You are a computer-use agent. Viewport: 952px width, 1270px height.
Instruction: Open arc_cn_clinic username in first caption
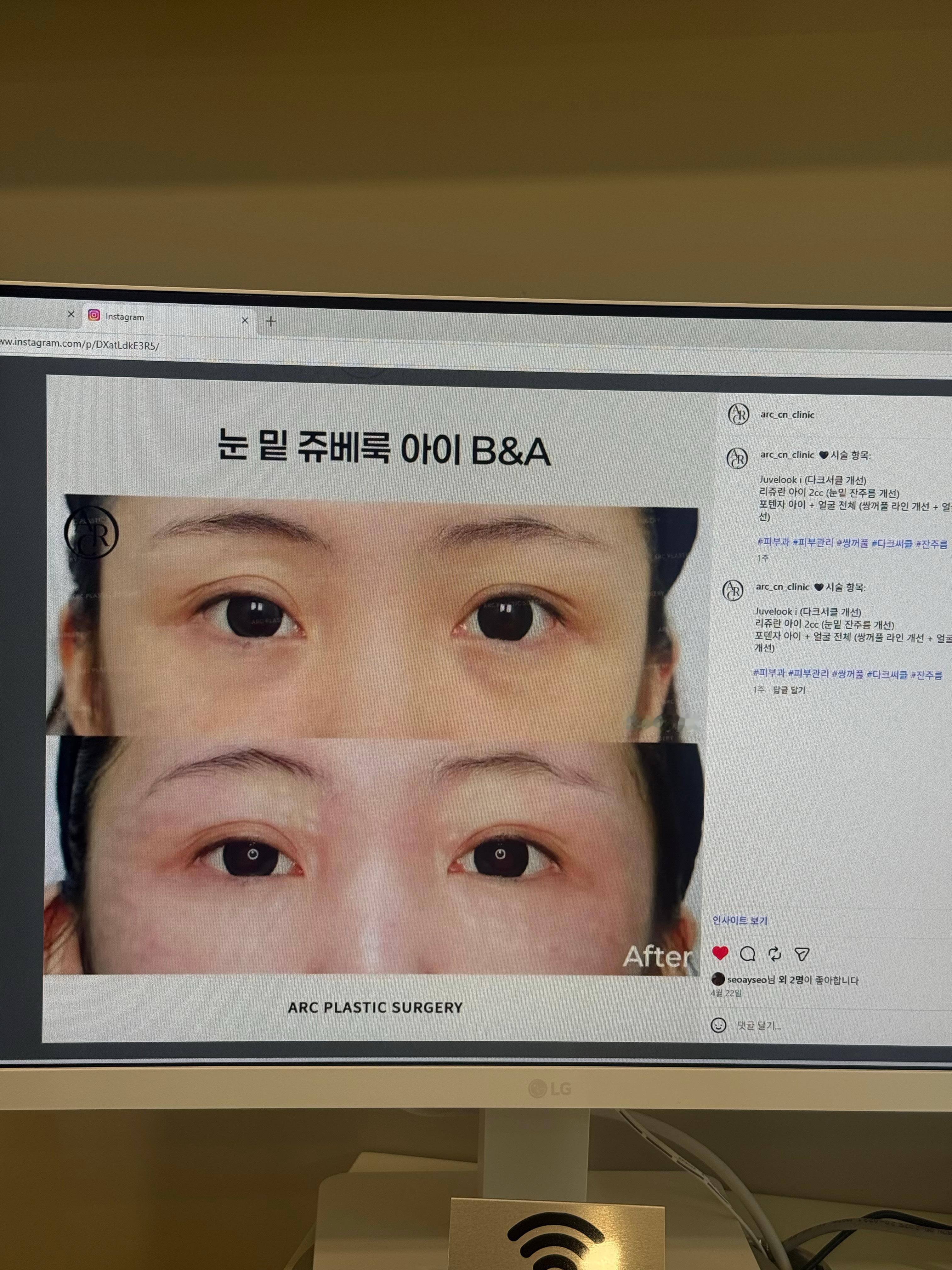(x=787, y=455)
